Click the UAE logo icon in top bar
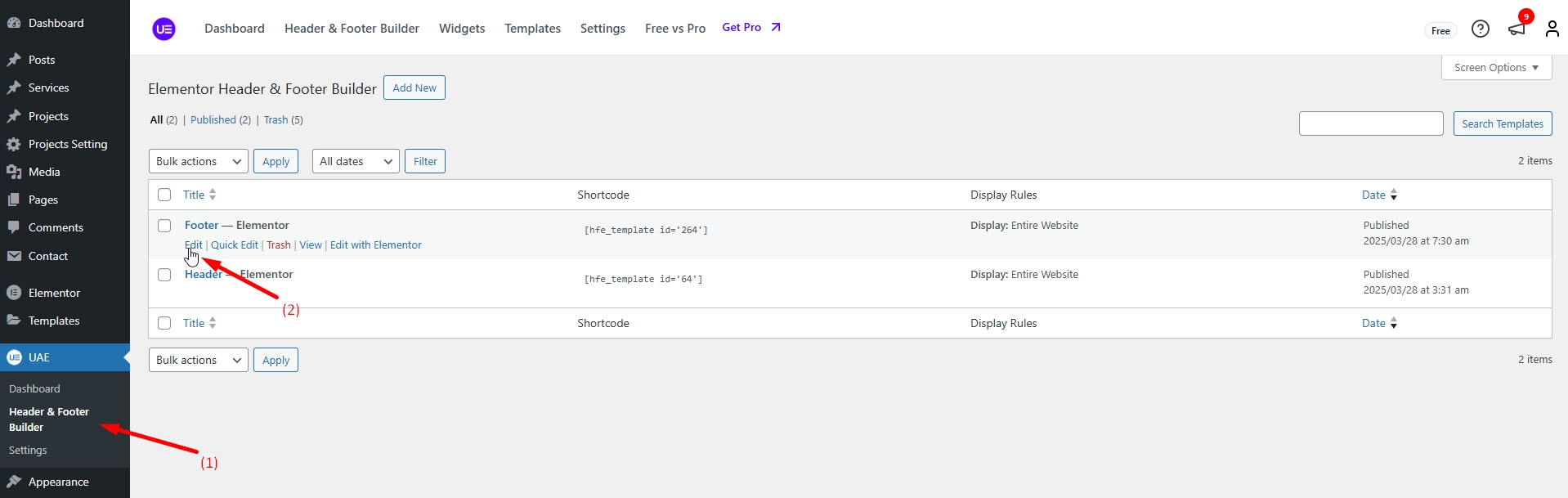The height and width of the screenshot is (498, 1568). pyautogui.click(x=164, y=29)
